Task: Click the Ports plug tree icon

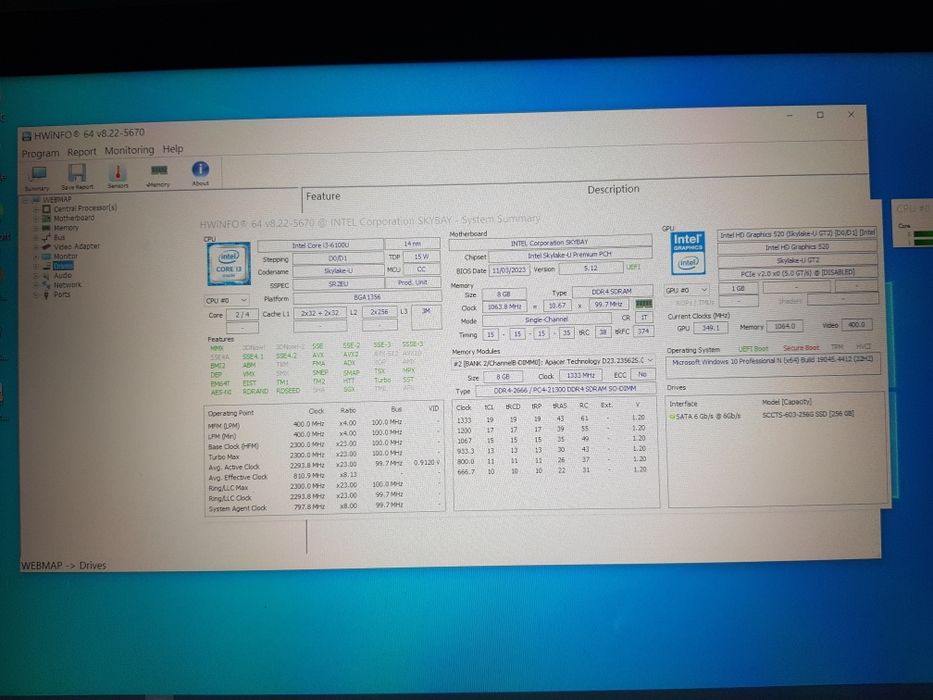Action: 46,295
